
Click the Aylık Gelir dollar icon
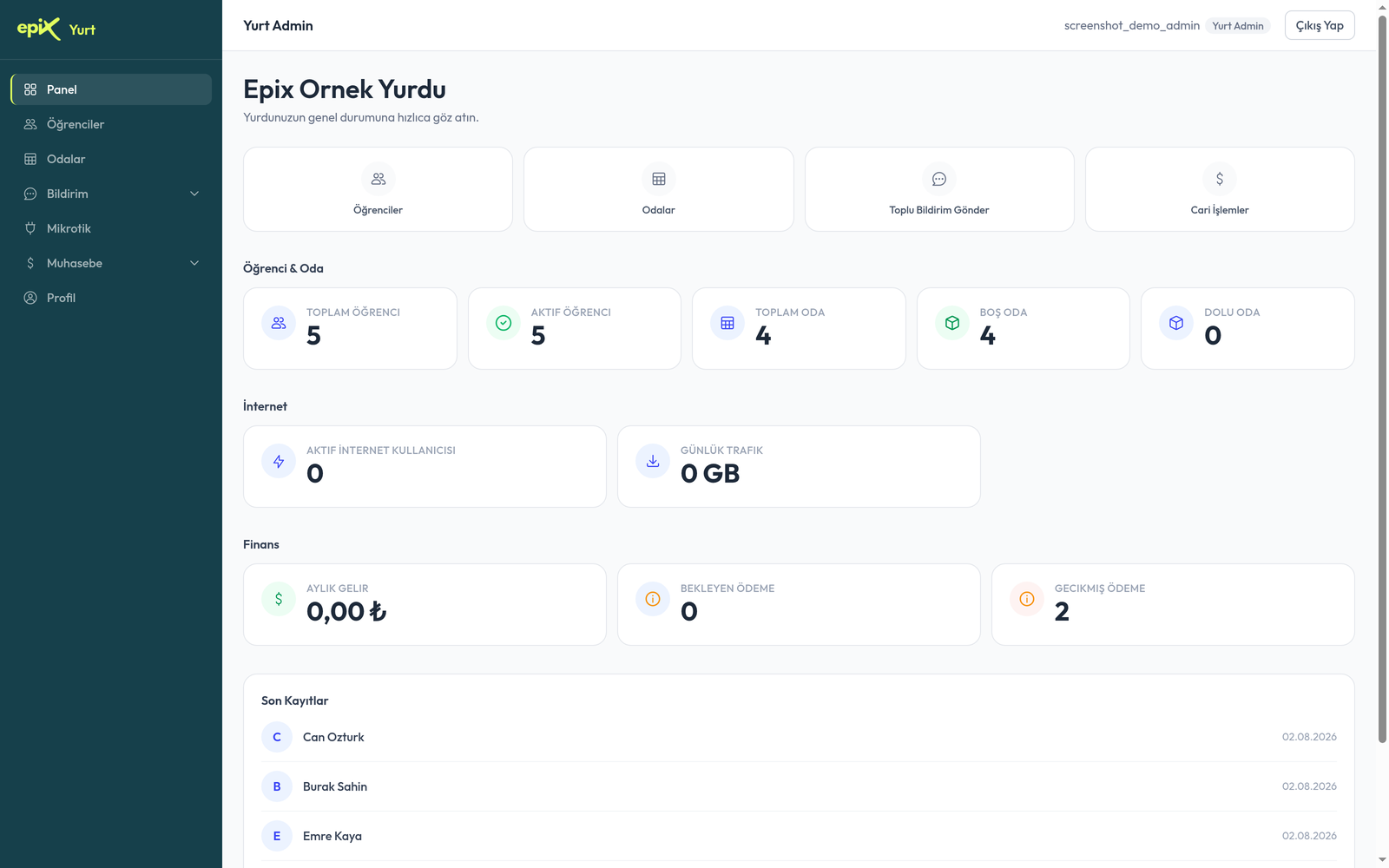tap(279, 599)
